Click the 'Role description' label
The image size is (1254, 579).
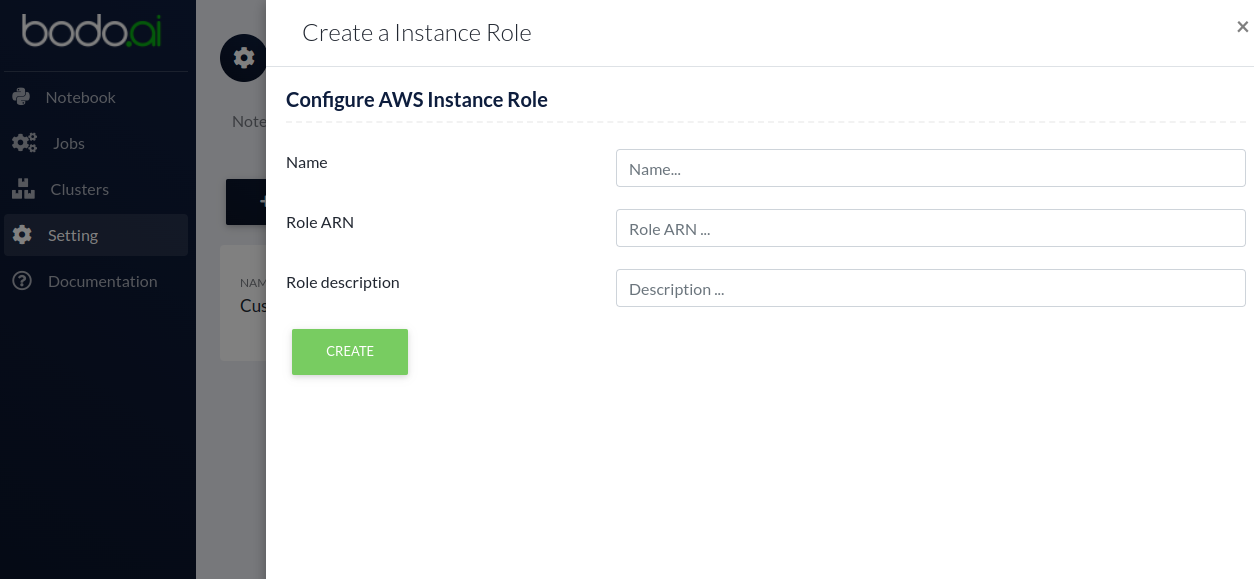[343, 282]
